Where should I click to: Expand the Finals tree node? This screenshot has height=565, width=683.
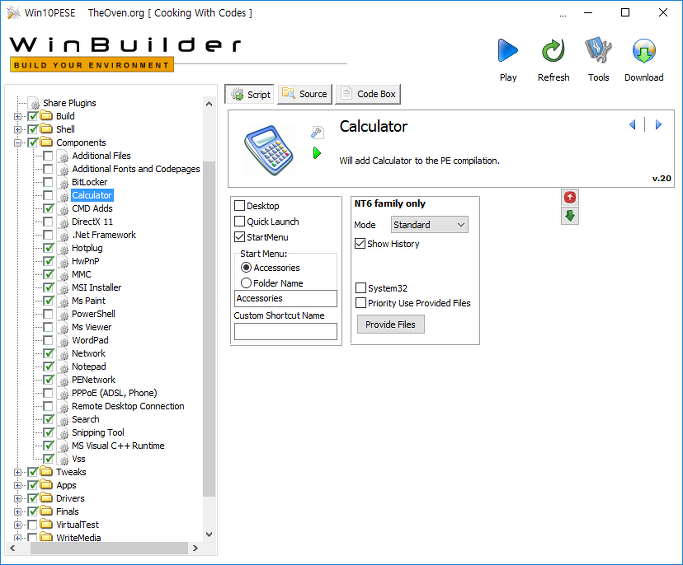[18, 511]
